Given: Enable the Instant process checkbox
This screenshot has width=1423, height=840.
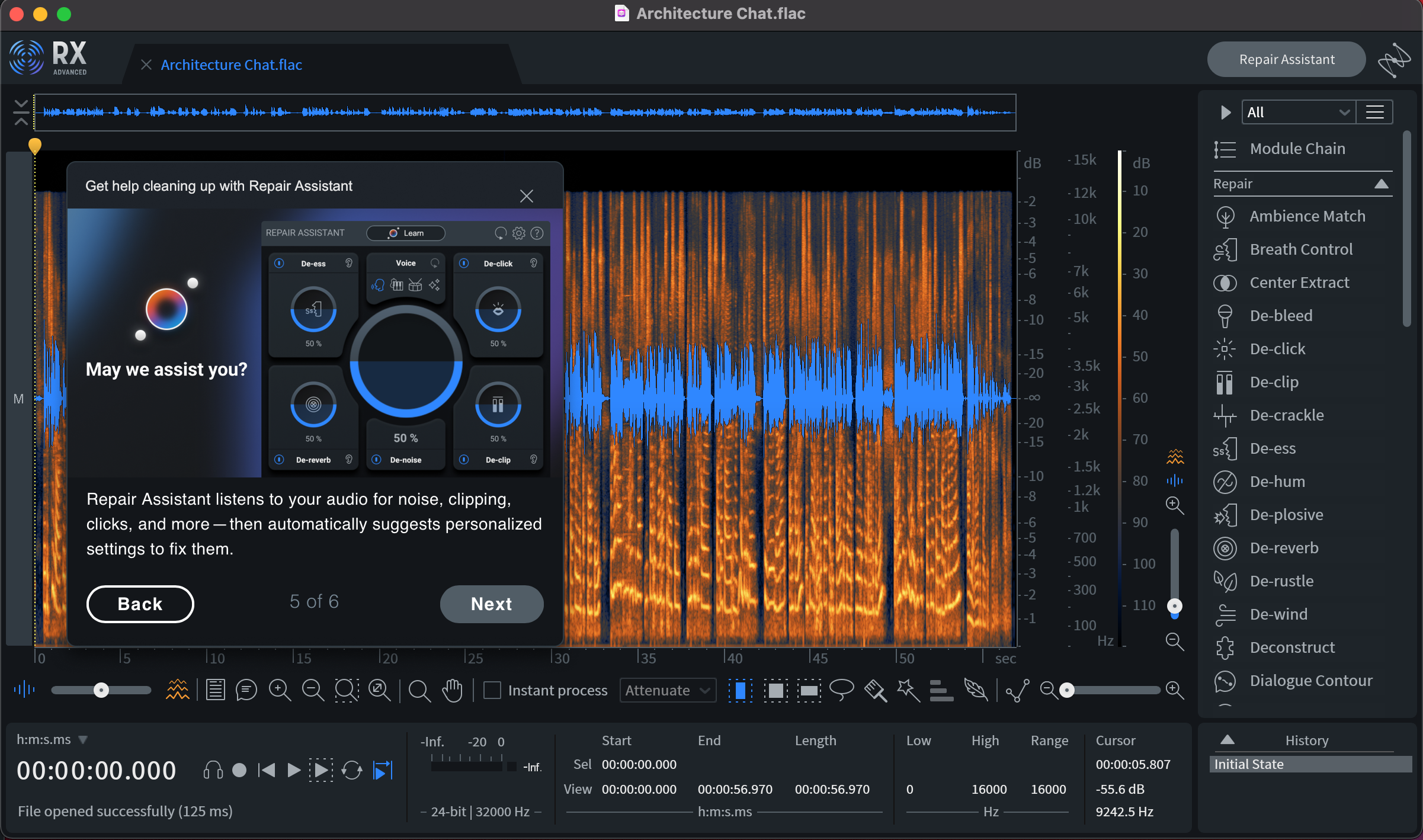Looking at the screenshot, I should point(492,690).
